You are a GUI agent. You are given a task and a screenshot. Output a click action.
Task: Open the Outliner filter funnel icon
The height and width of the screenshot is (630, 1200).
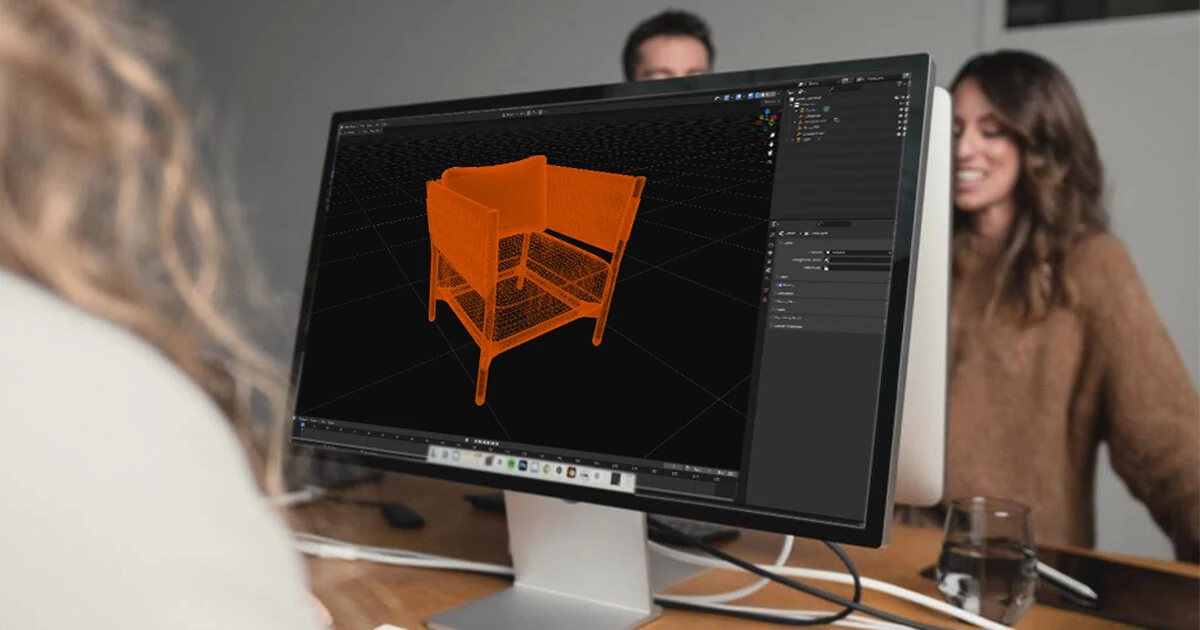899,83
